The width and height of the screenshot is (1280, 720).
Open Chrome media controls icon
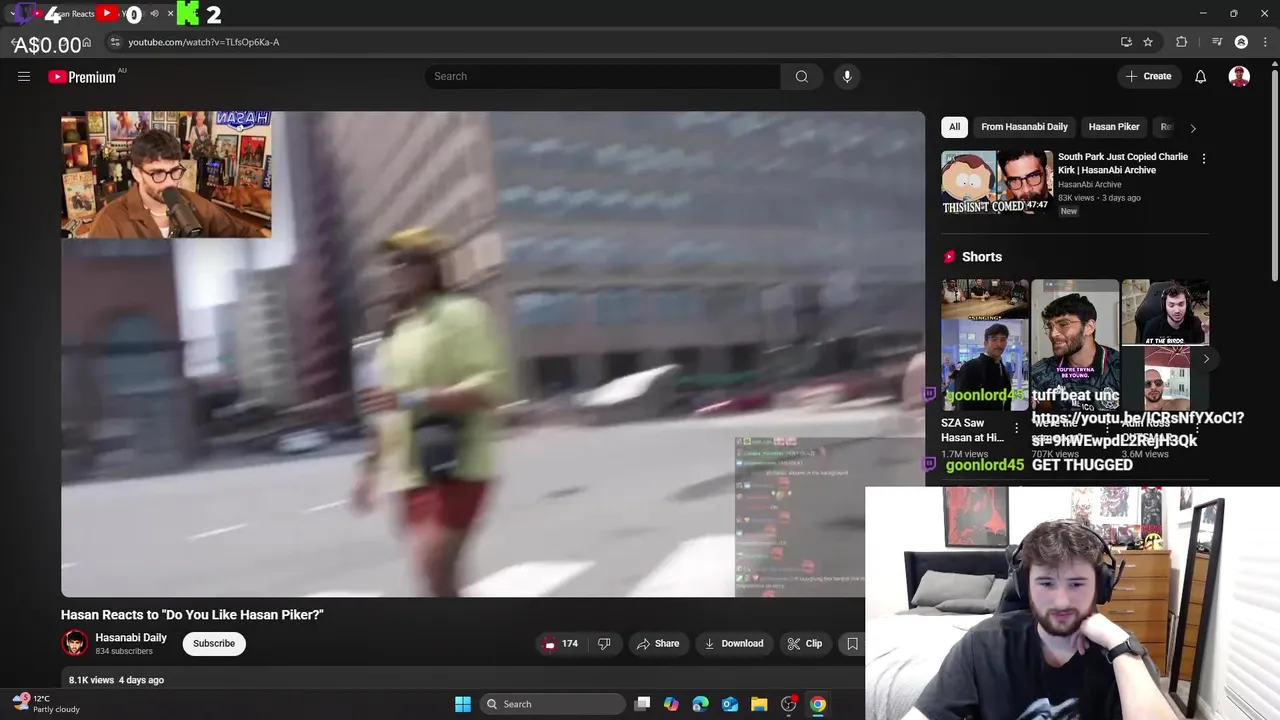pos(1217,42)
